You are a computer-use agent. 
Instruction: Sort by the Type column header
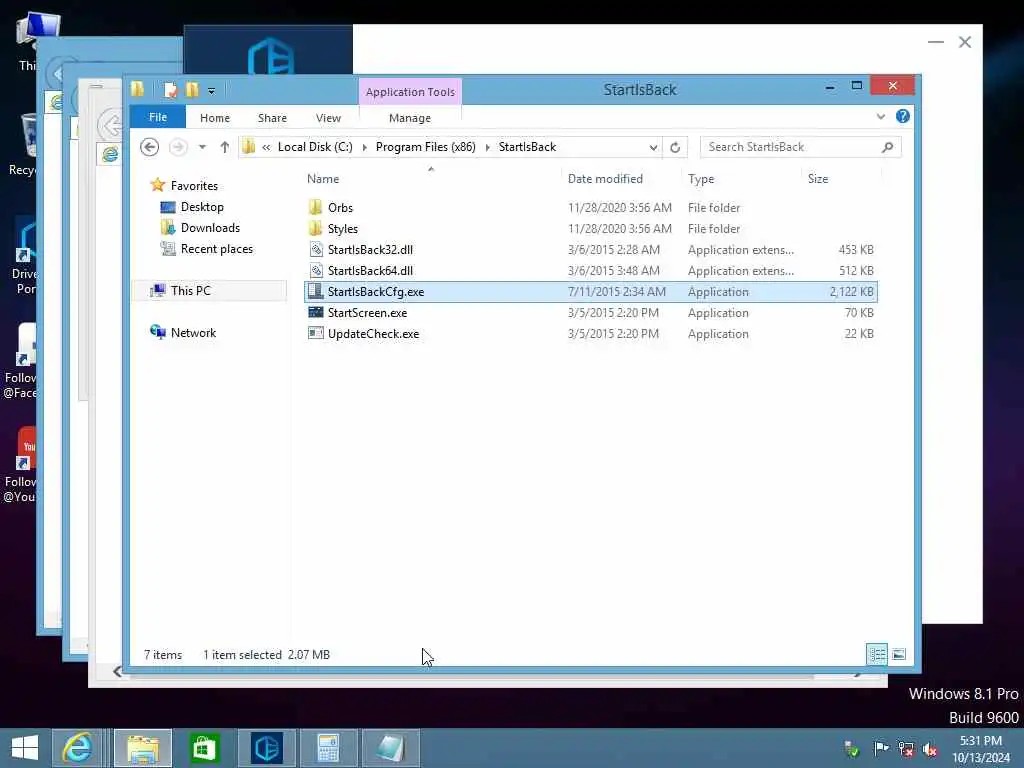pyautogui.click(x=701, y=179)
